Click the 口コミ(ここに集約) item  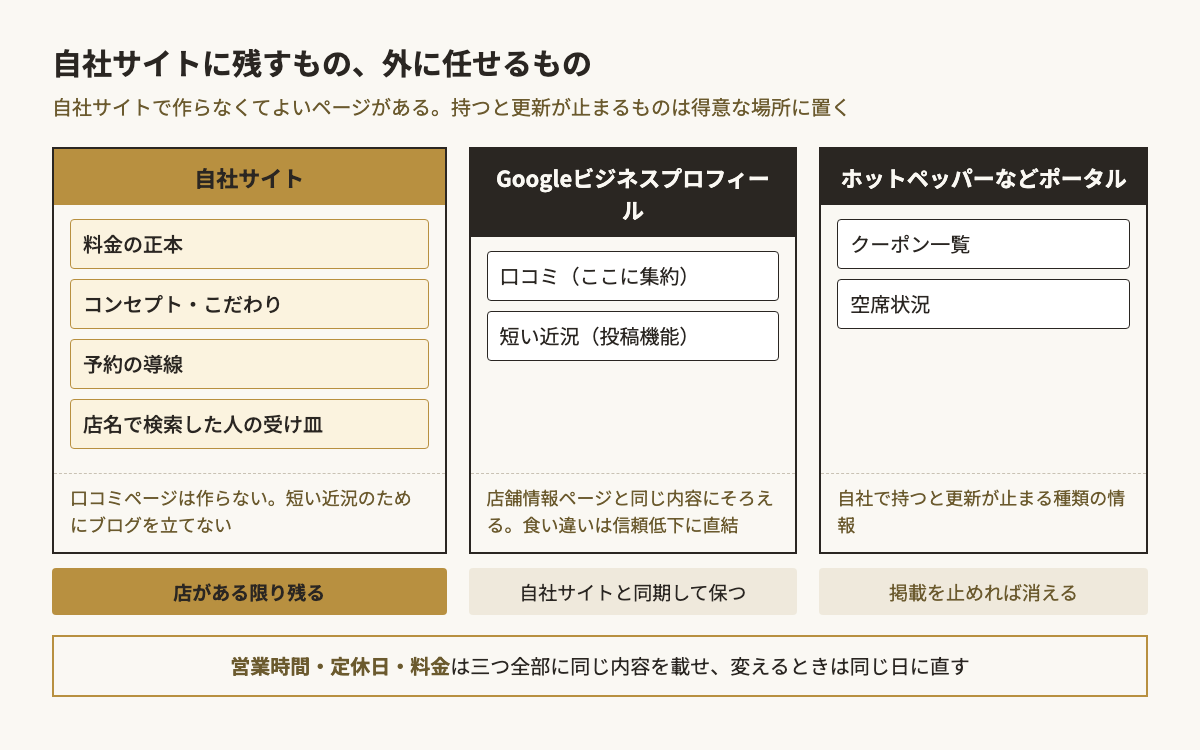633,276
